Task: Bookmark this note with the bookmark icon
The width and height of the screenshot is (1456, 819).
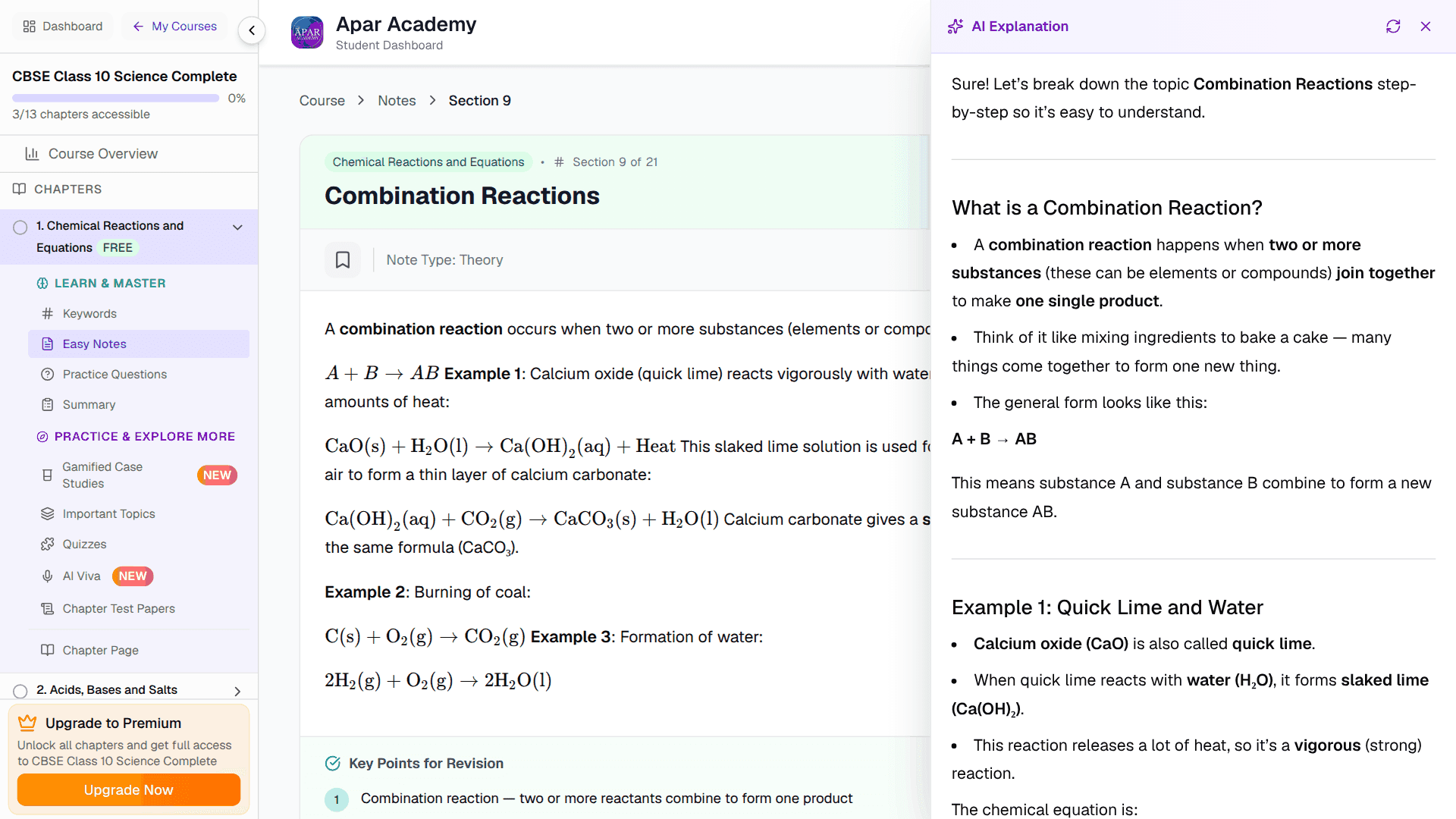Action: tap(343, 260)
